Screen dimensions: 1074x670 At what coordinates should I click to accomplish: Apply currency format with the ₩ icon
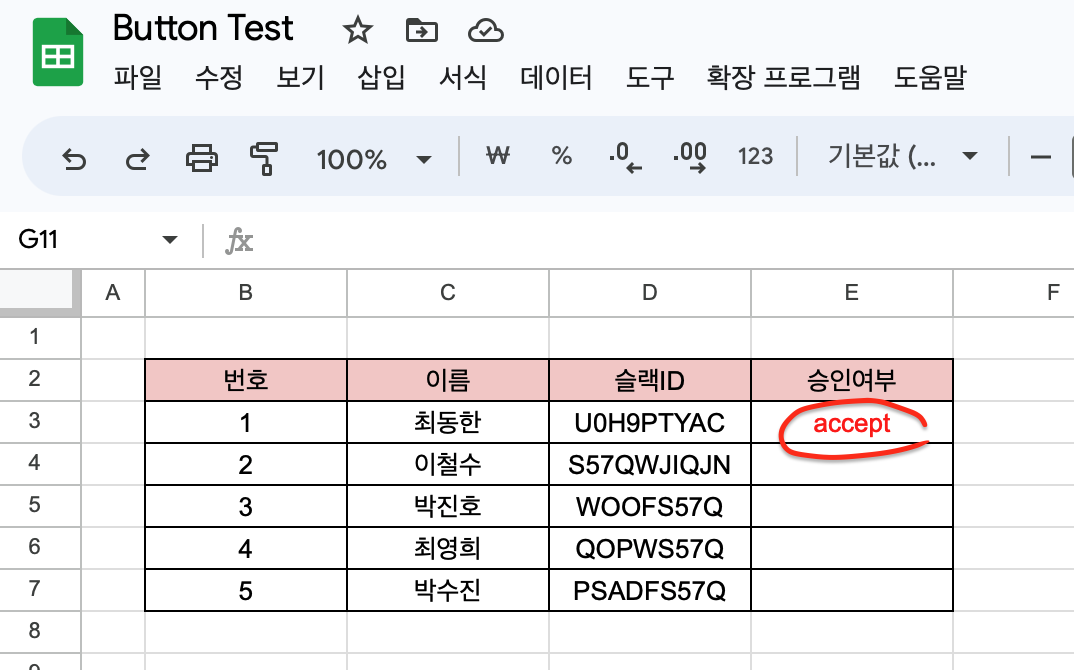click(x=497, y=156)
